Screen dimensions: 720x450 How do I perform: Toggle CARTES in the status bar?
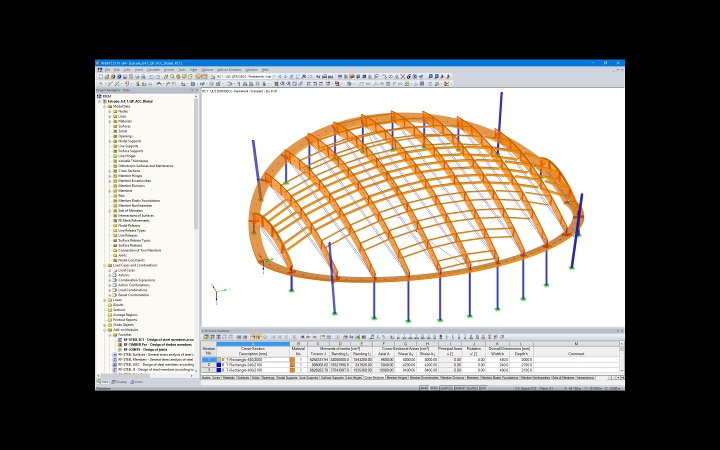[x=446, y=388]
